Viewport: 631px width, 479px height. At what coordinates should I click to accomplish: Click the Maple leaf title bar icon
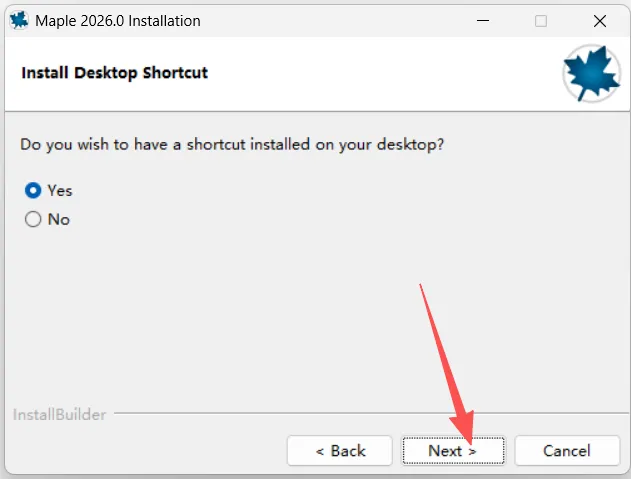coord(19,21)
